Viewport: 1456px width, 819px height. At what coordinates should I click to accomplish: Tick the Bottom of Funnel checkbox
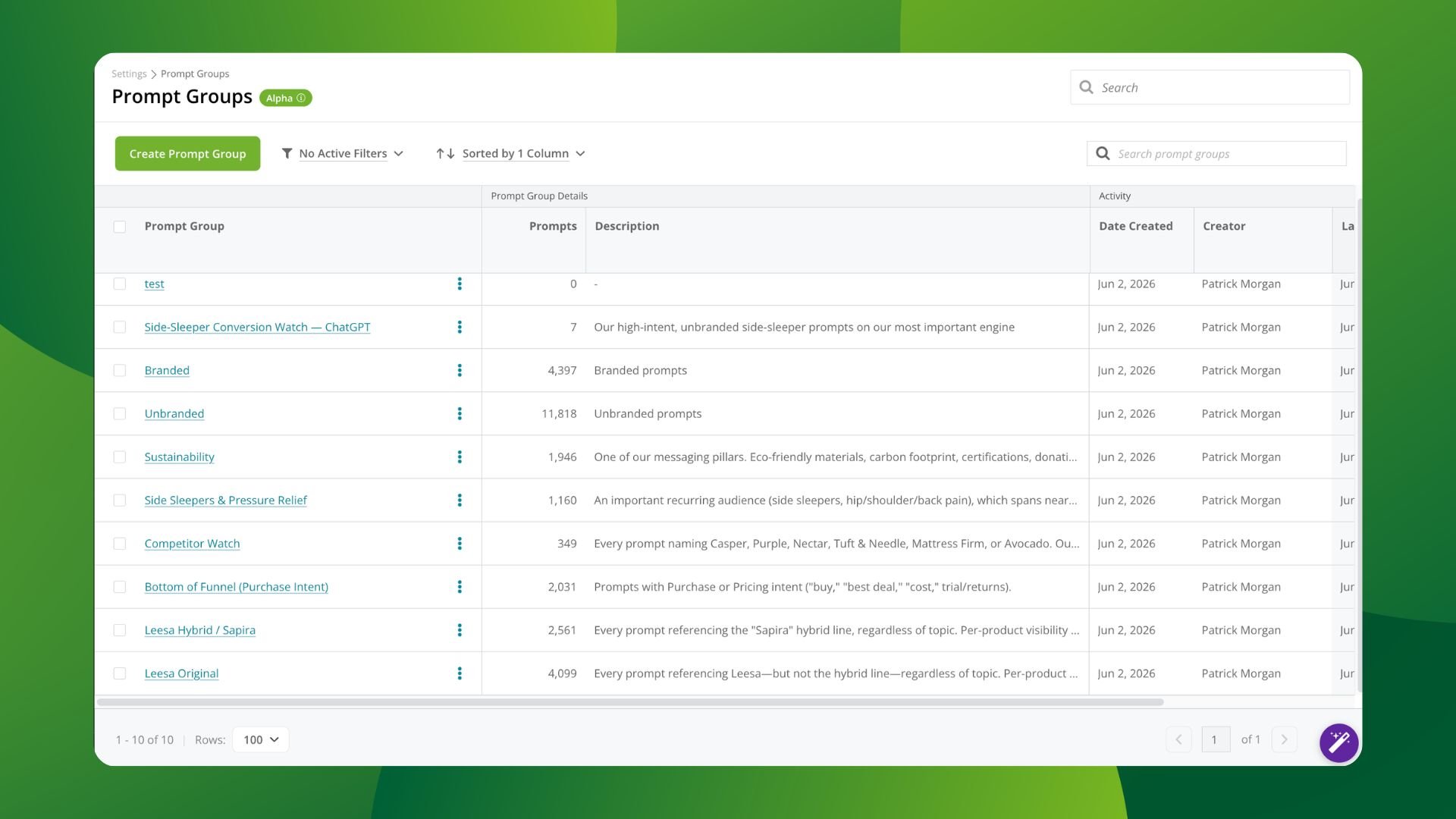tap(120, 586)
